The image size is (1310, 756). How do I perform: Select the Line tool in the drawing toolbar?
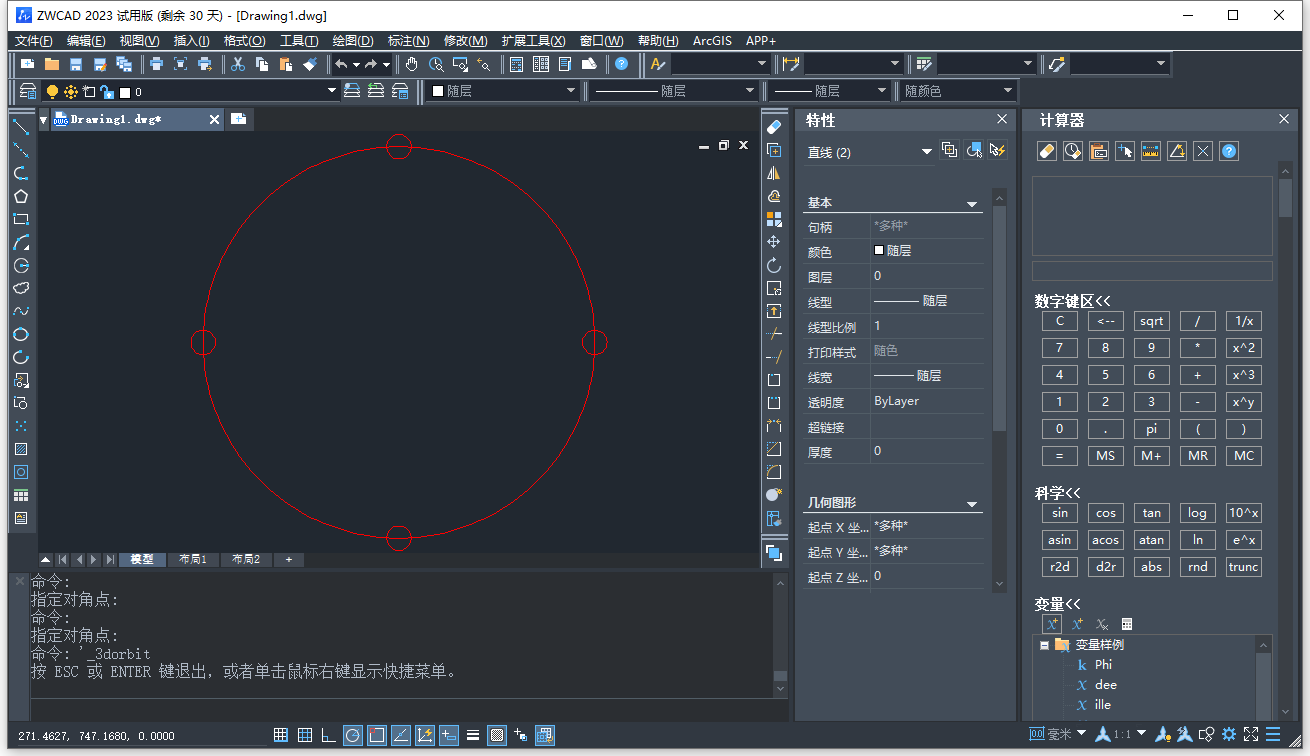(20, 126)
